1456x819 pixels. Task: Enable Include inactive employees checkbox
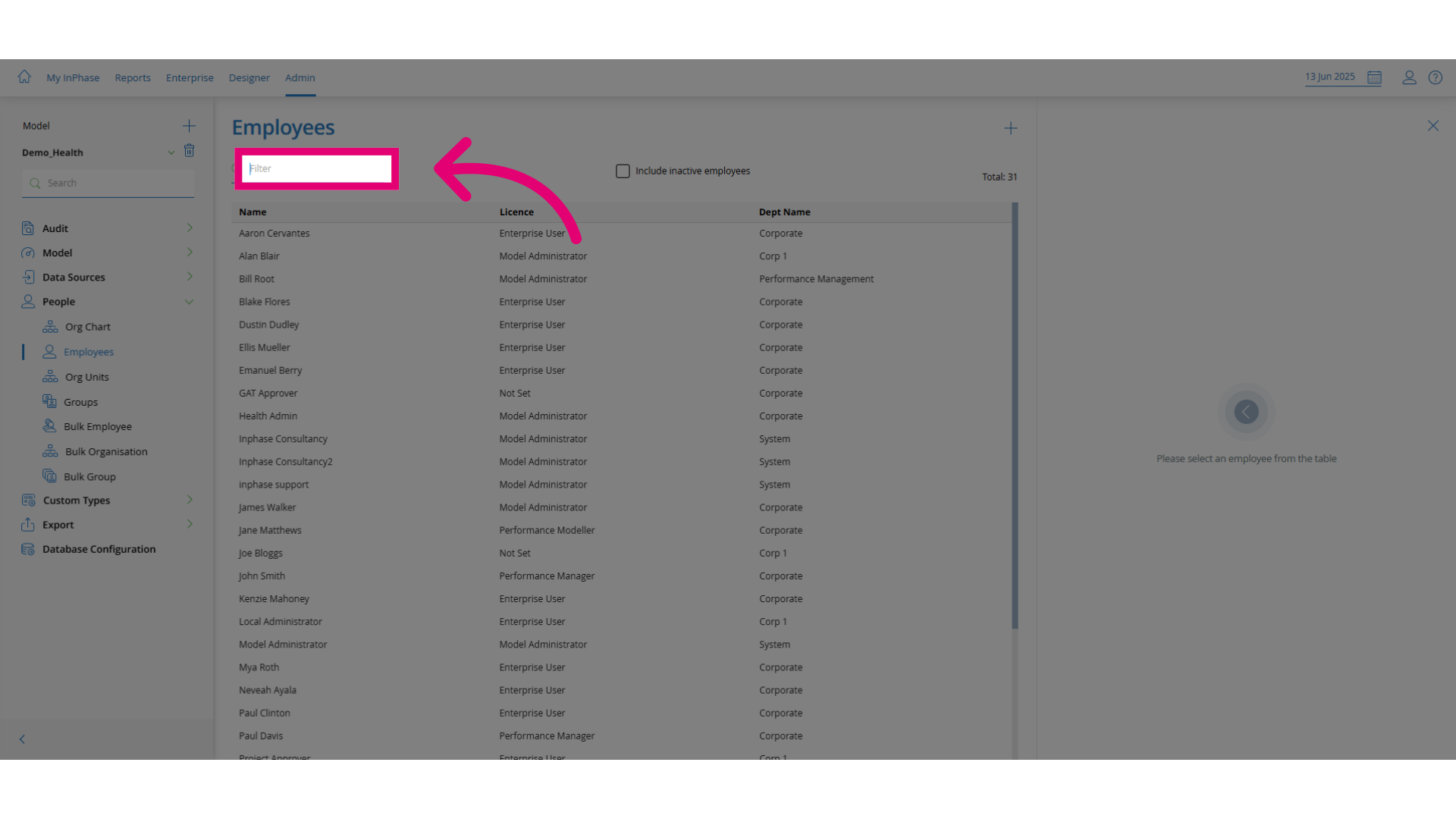(x=623, y=171)
